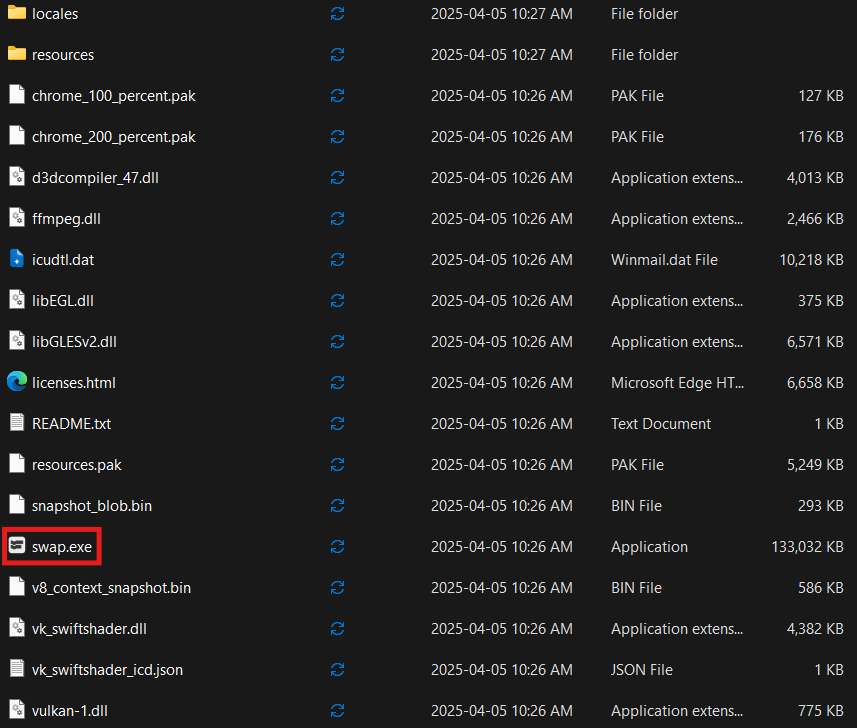
Task: Select file name swap.exe
Action: point(62,547)
